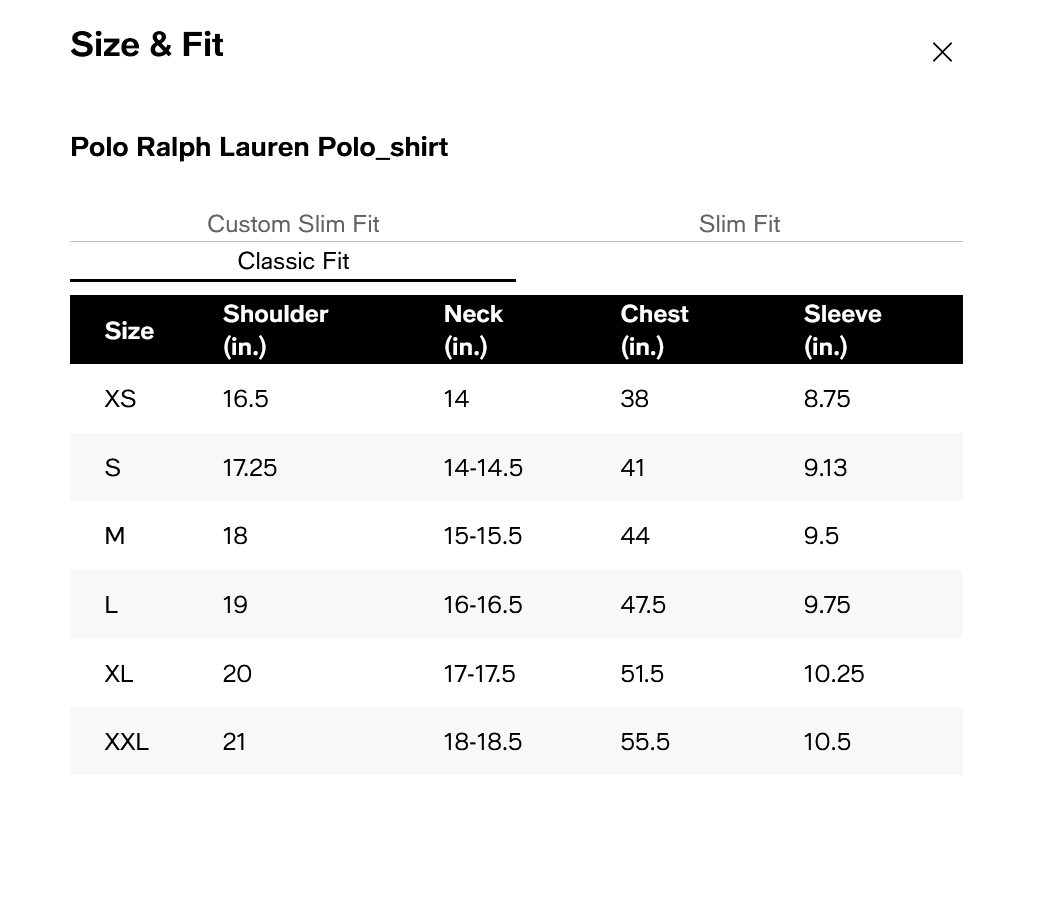Viewport: 1038px width, 900px height.
Task: Click the Neck (in.) column header
Action: pos(473,330)
